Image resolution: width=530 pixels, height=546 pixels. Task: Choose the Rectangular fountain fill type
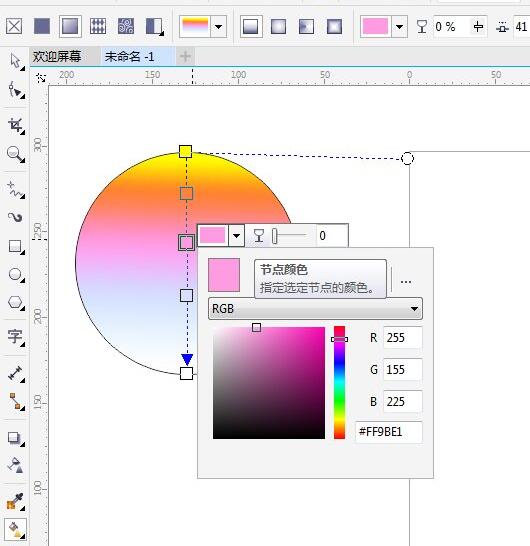[x=334, y=26]
